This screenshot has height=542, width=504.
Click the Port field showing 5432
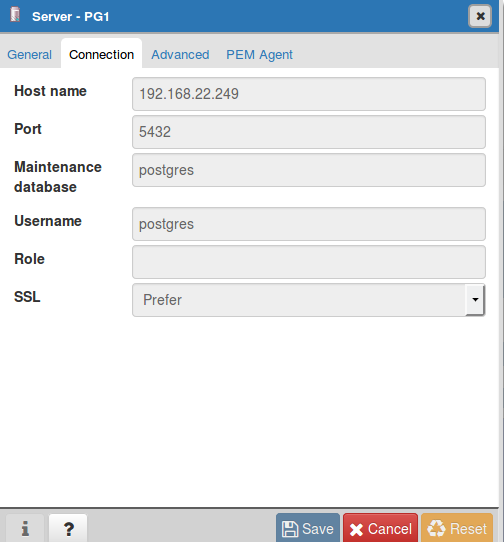pyautogui.click(x=309, y=132)
